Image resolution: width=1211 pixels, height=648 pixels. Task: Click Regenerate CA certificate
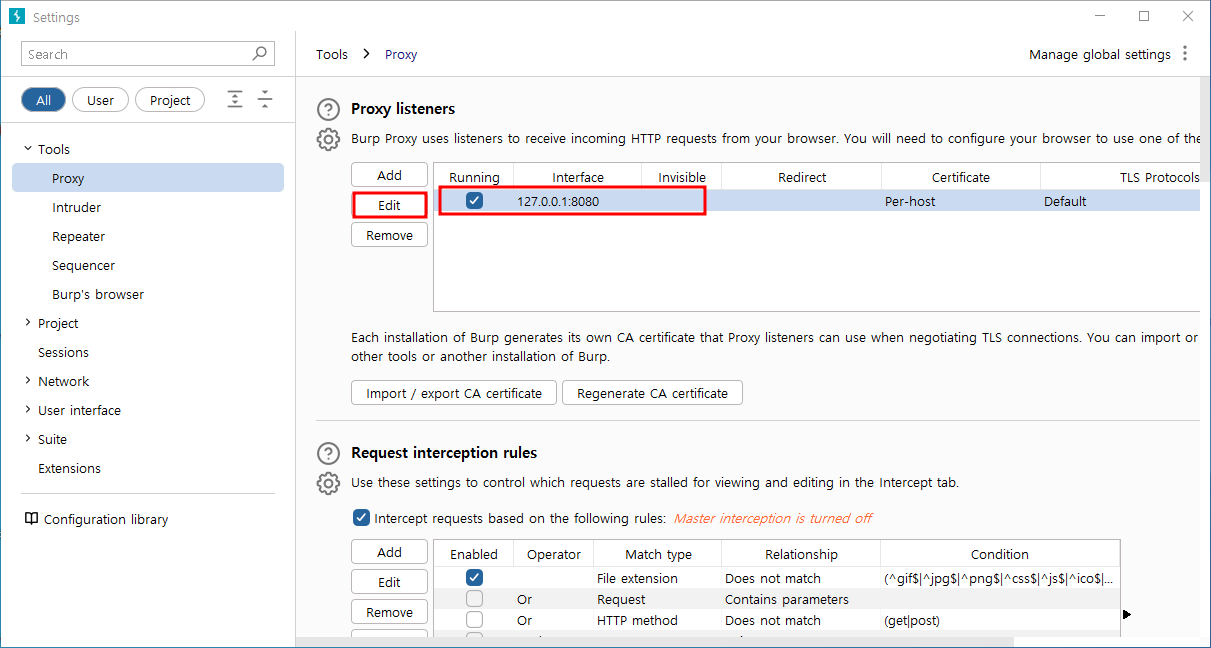(x=652, y=393)
